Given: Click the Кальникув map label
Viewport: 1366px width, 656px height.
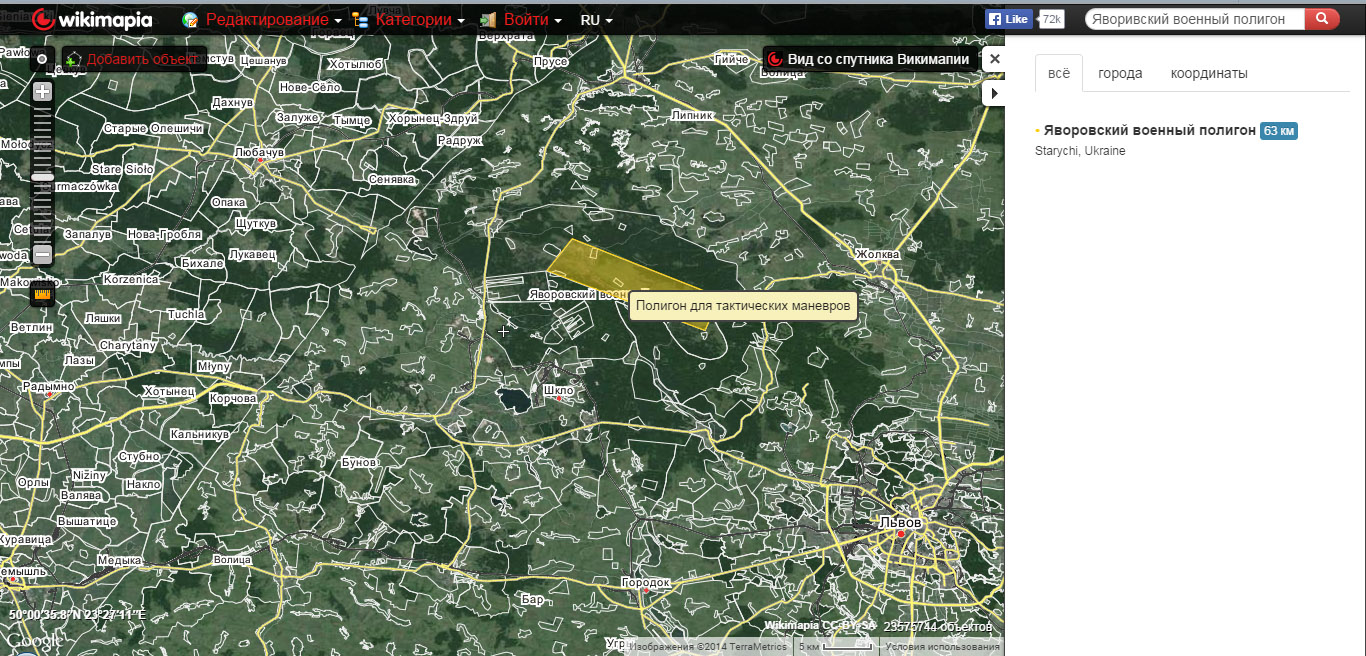Looking at the screenshot, I should tap(200, 435).
